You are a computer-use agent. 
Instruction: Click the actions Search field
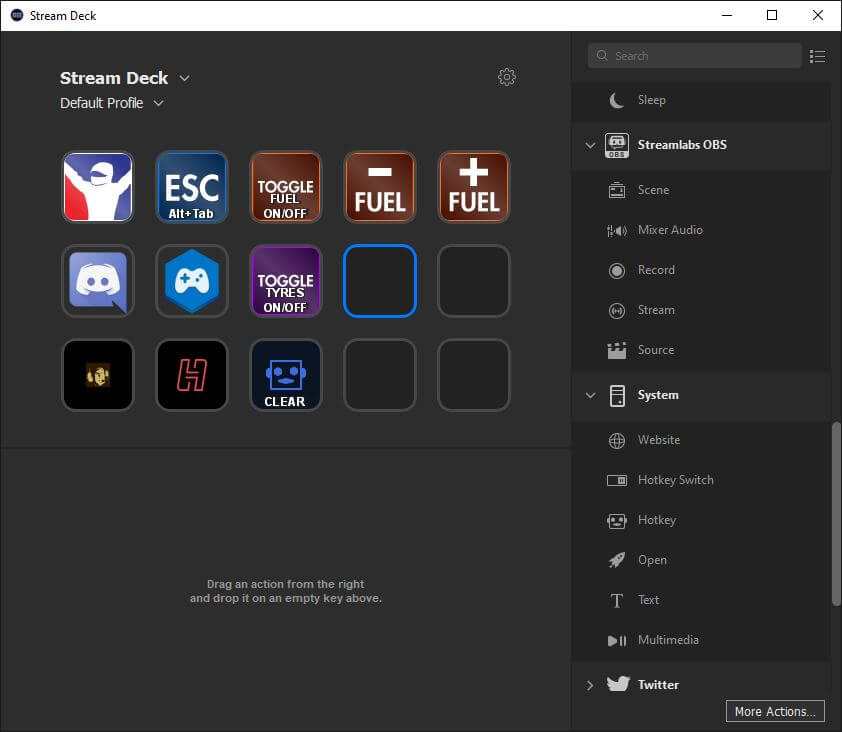click(x=694, y=56)
